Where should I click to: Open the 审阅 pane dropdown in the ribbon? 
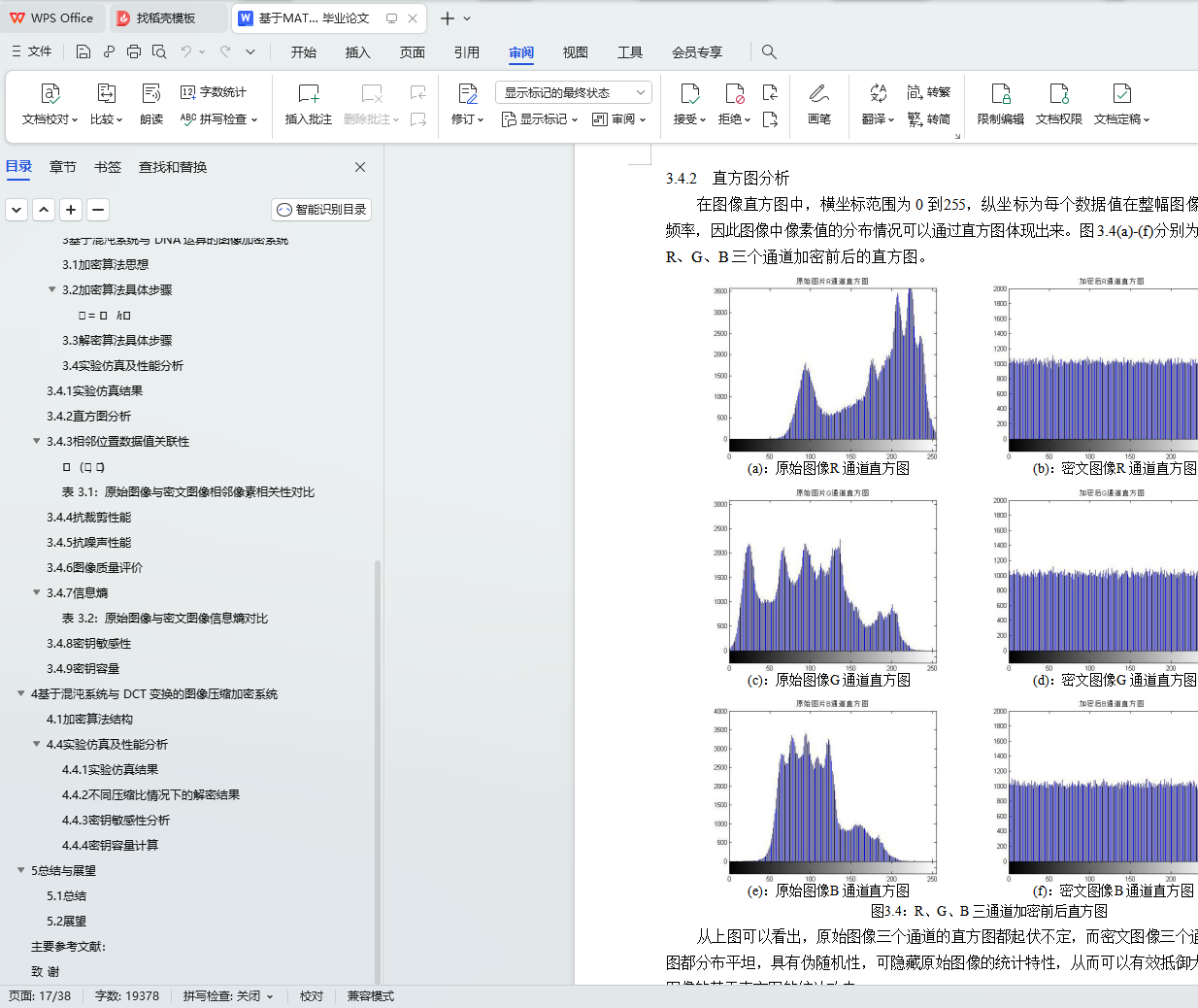point(619,119)
